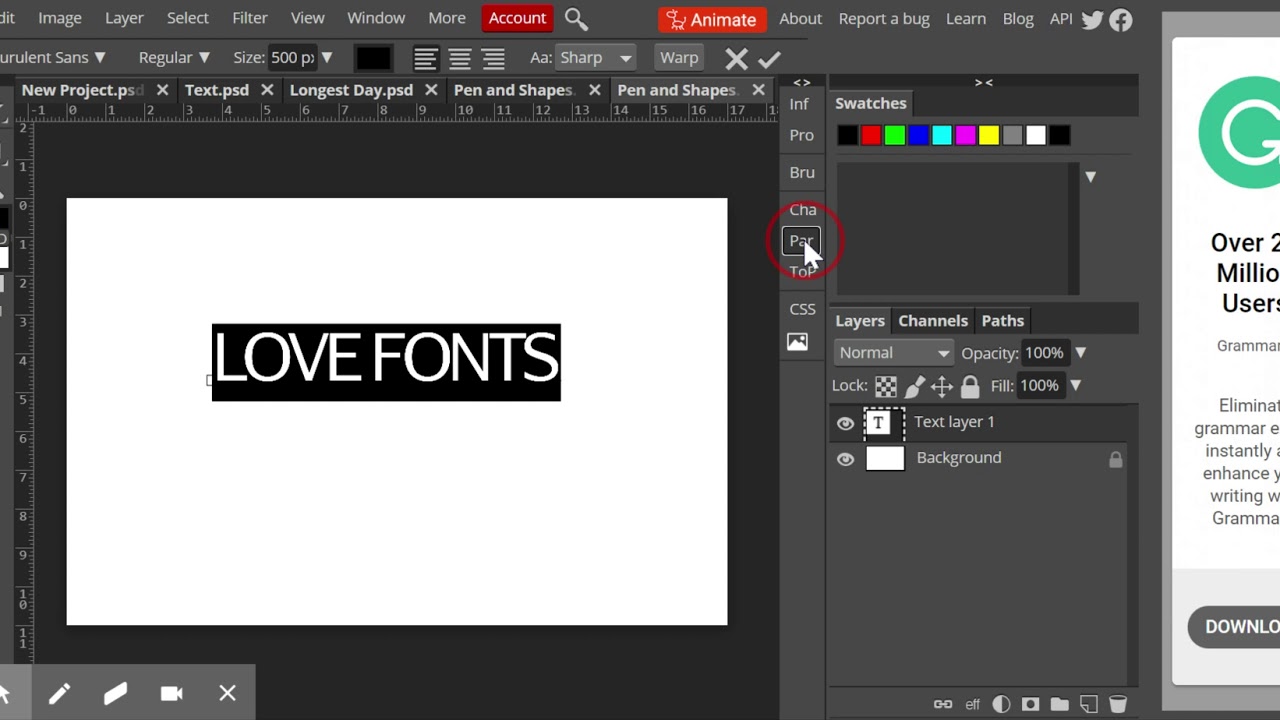Switch to the Text.psd document tab

tap(217, 90)
